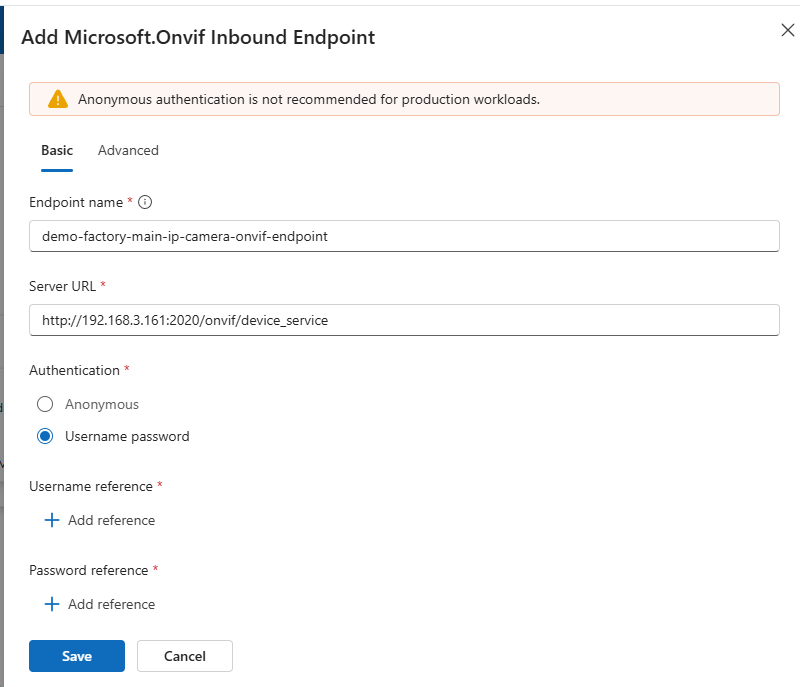
Task: Click the plus icon under Username reference
Action: [x=52, y=520]
